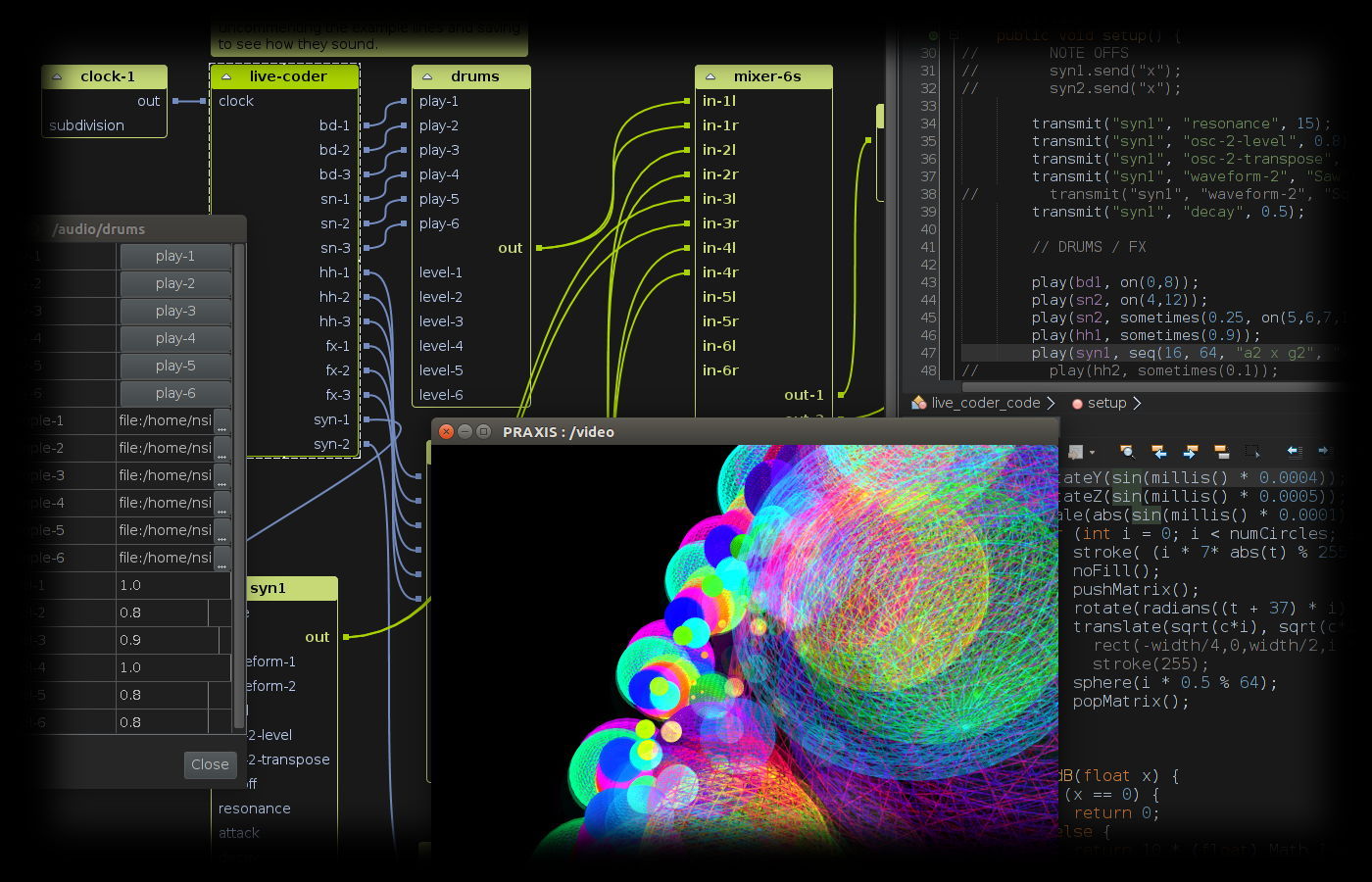Click the PRAXIS : /video window title bar
1372x882 pixels.
[745, 431]
